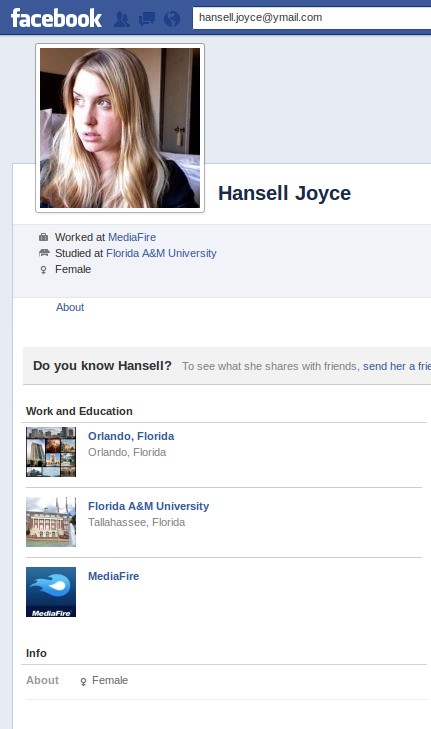Click the briefcase work icon
Screen dimensions: 431x729
pyautogui.click(x=44, y=237)
